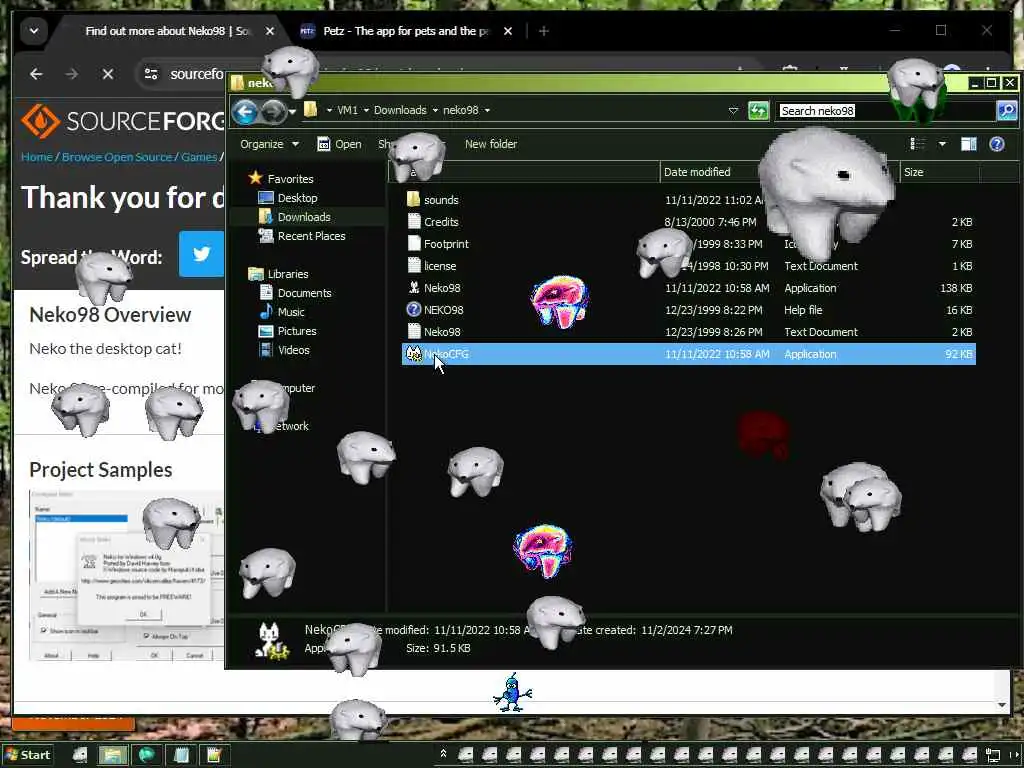
Task: Click Explorer's greyed-out Forward arrow button
Action: 273,112
